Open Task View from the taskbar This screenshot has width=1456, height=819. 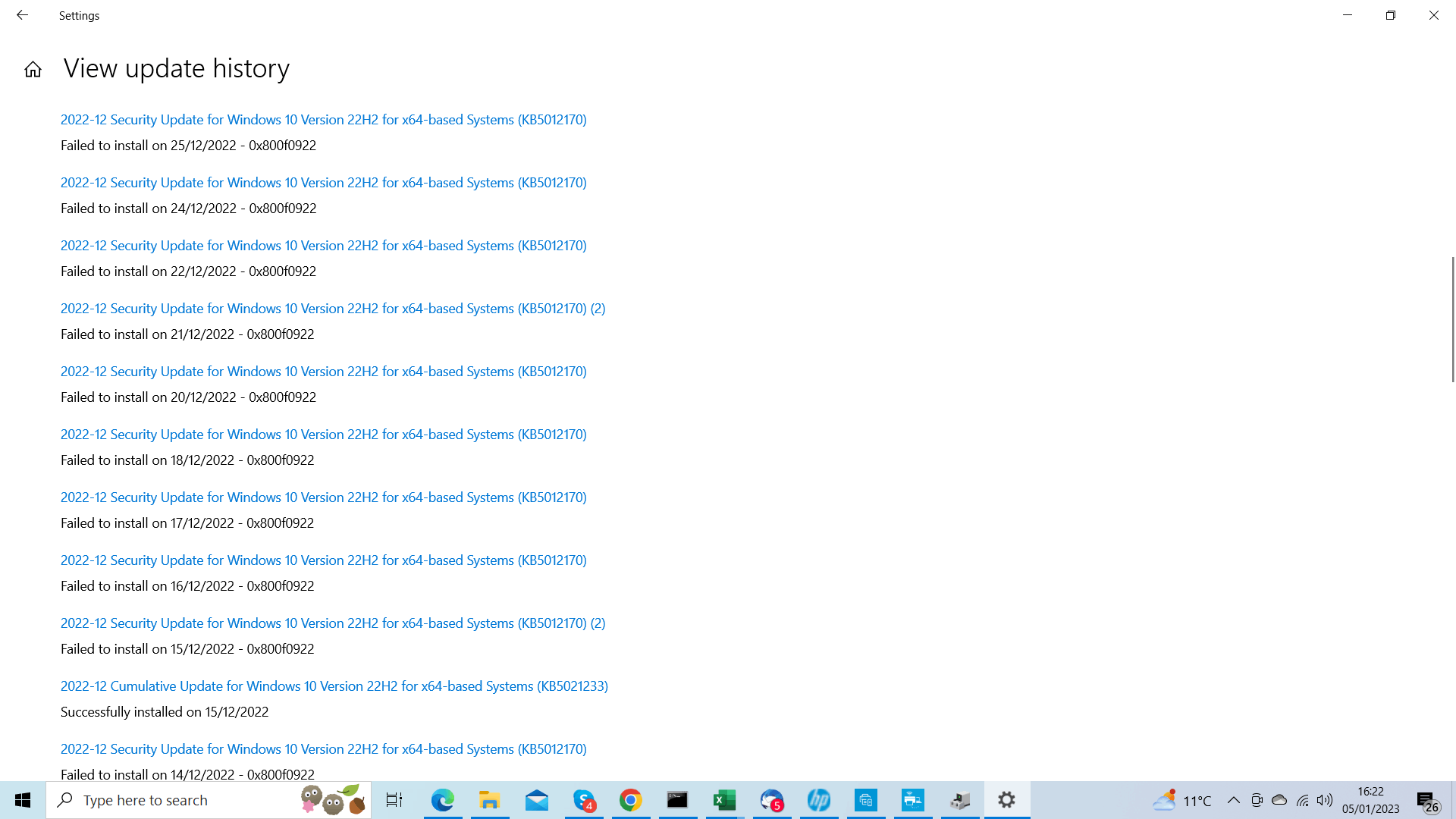394,800
